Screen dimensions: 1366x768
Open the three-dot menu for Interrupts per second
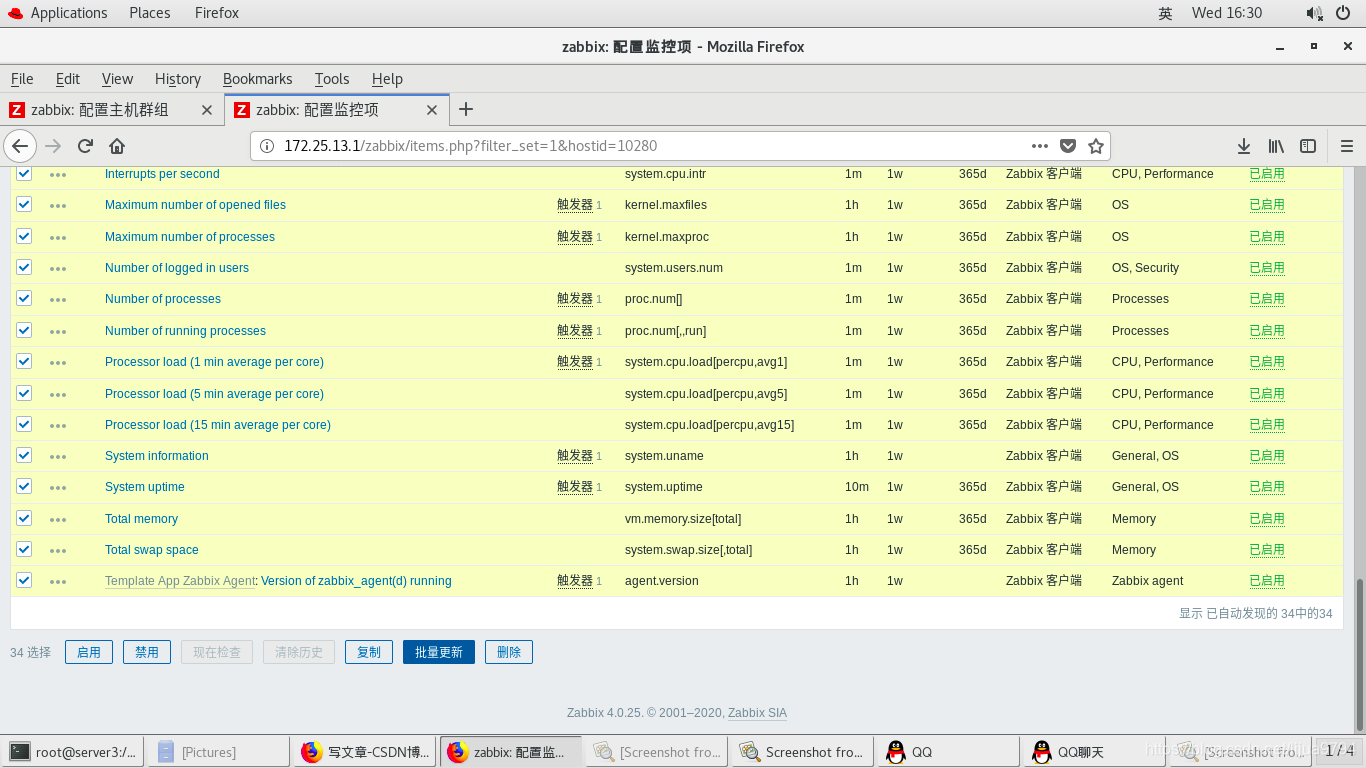click(x=58, y=175)
